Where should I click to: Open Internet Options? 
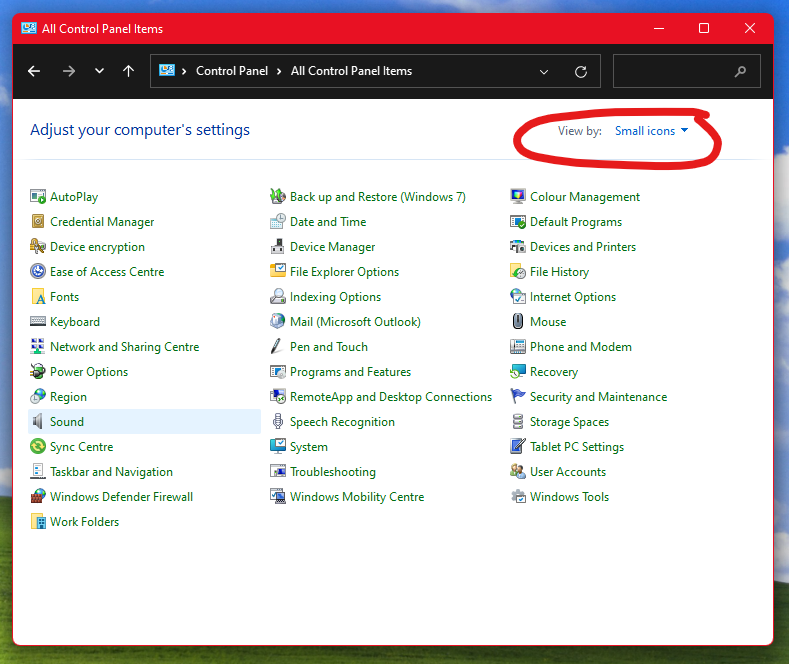pyautogui.click(x=573, y=297)
